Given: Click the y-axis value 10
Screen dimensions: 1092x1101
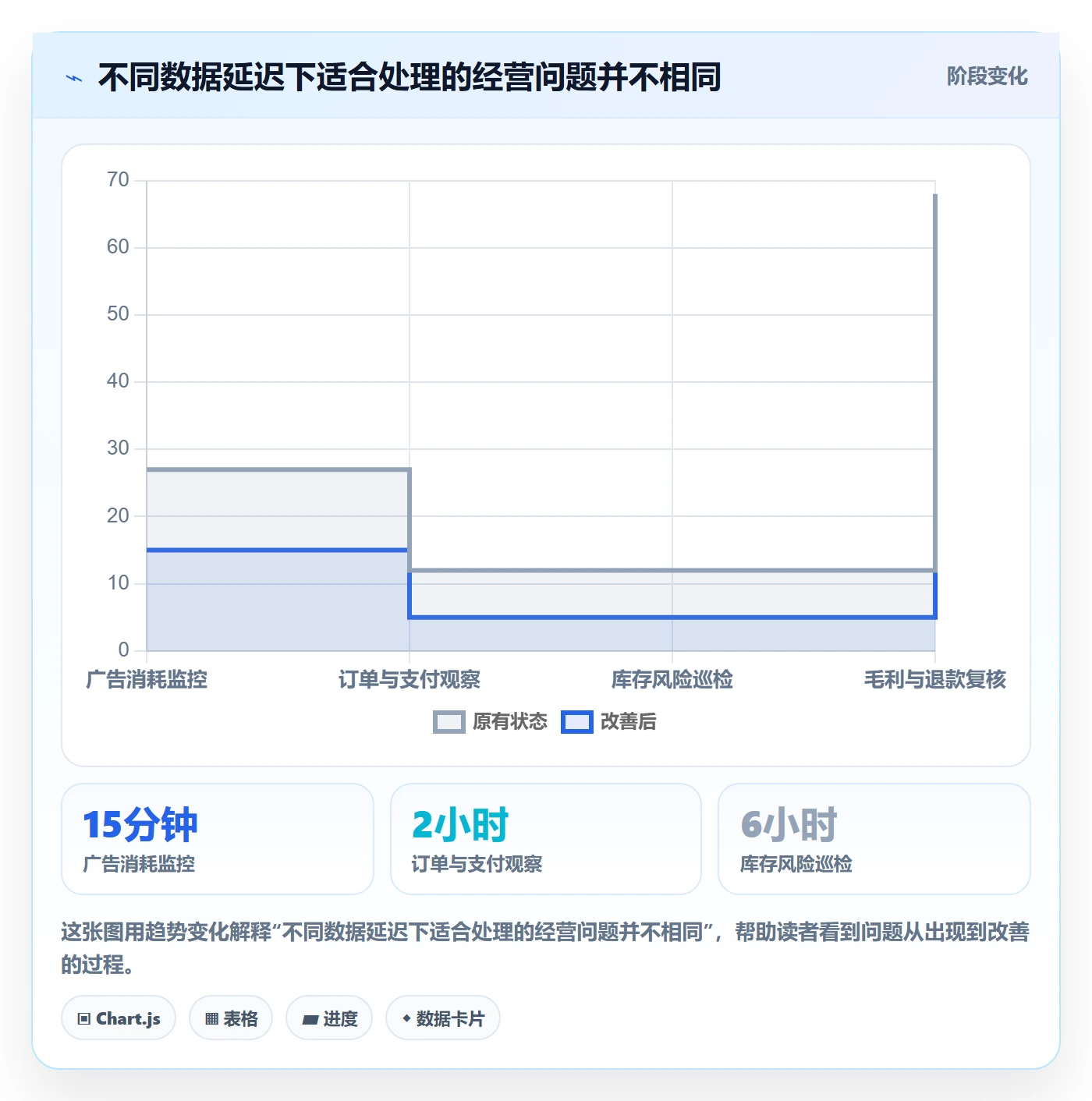Looking at the screenshot, I should coord(118,583).
